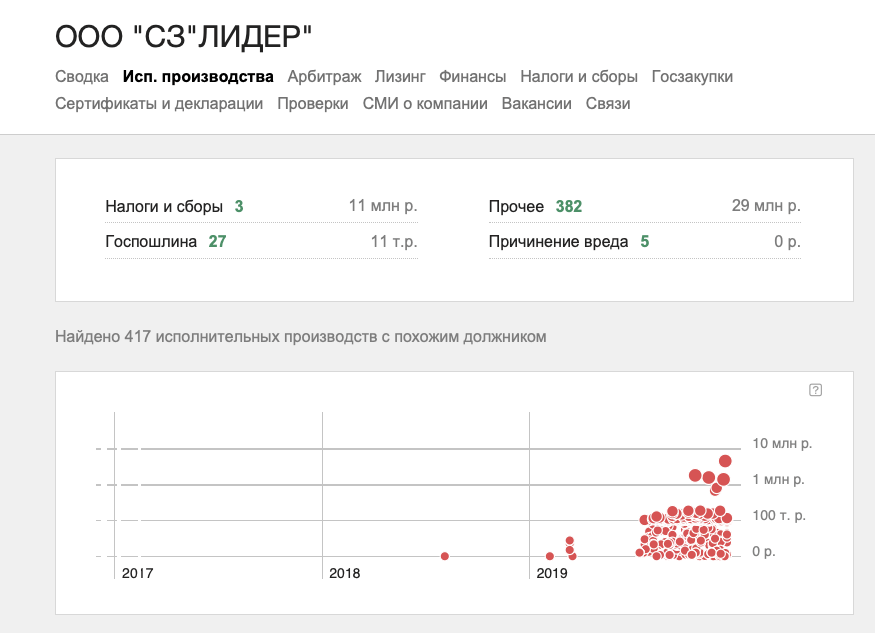Open the chart help question-mark icon
The width and height of the screenshot is (875, 633).
click(x=815, y=390)
